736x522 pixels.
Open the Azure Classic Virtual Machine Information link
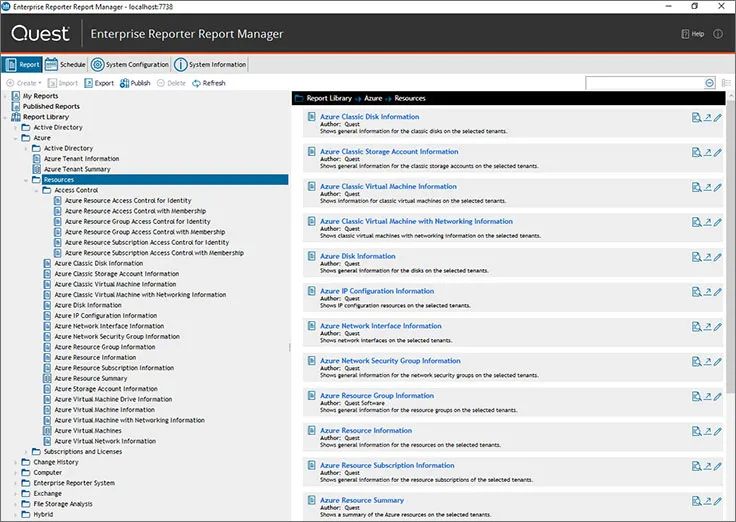(388, 186)
